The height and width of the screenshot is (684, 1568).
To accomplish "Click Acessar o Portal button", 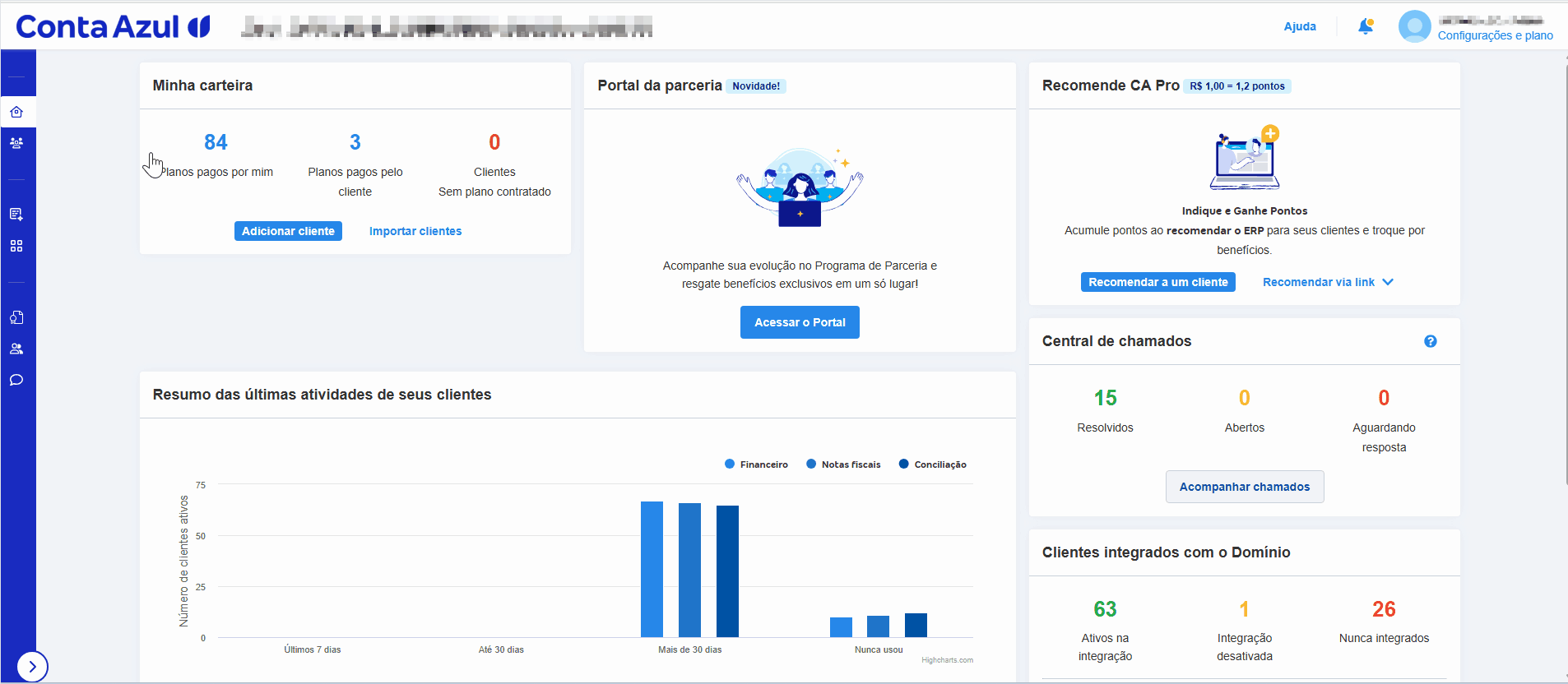I will coord(800,322).
